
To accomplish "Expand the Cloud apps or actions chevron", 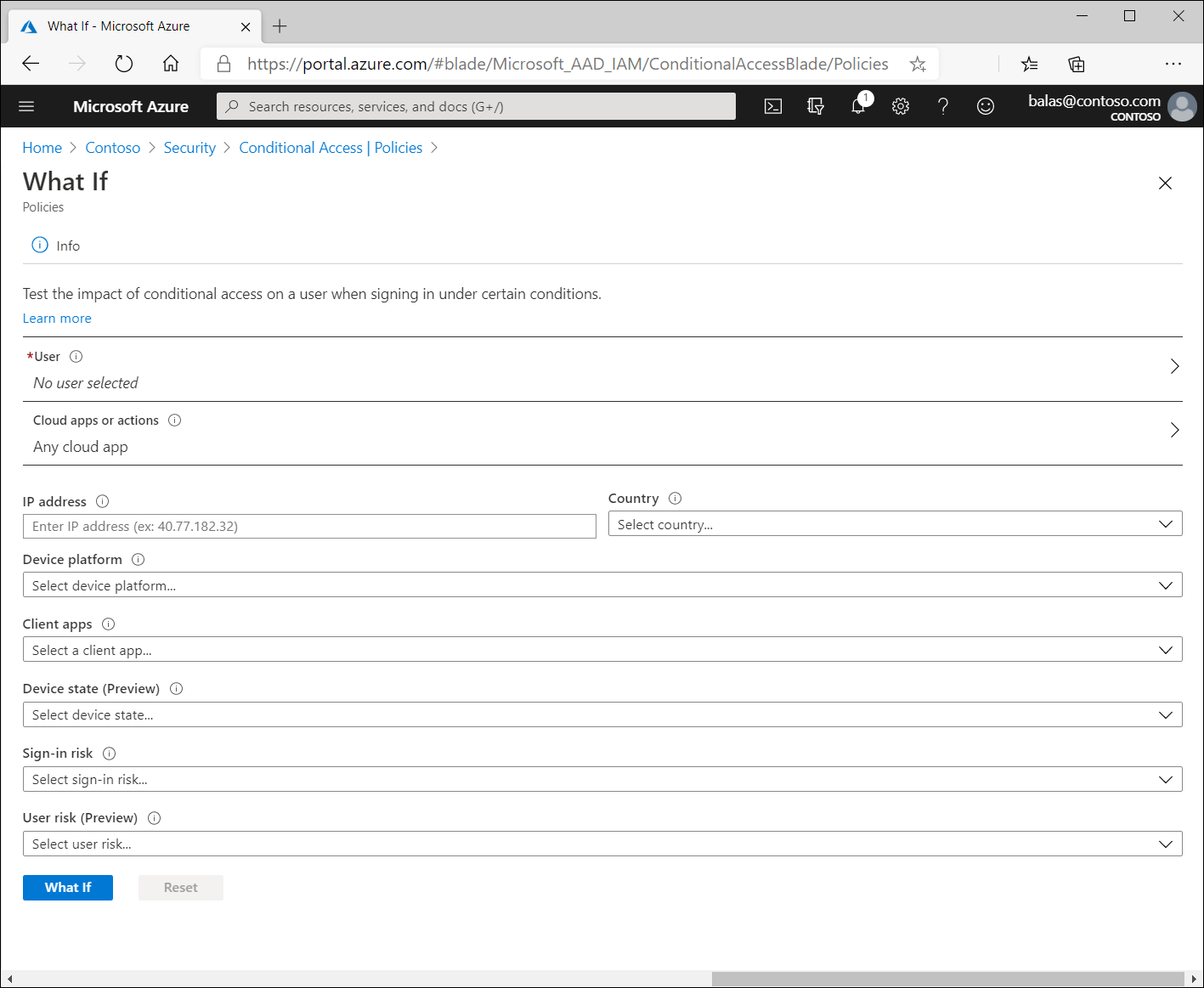I will point(1174,430).
